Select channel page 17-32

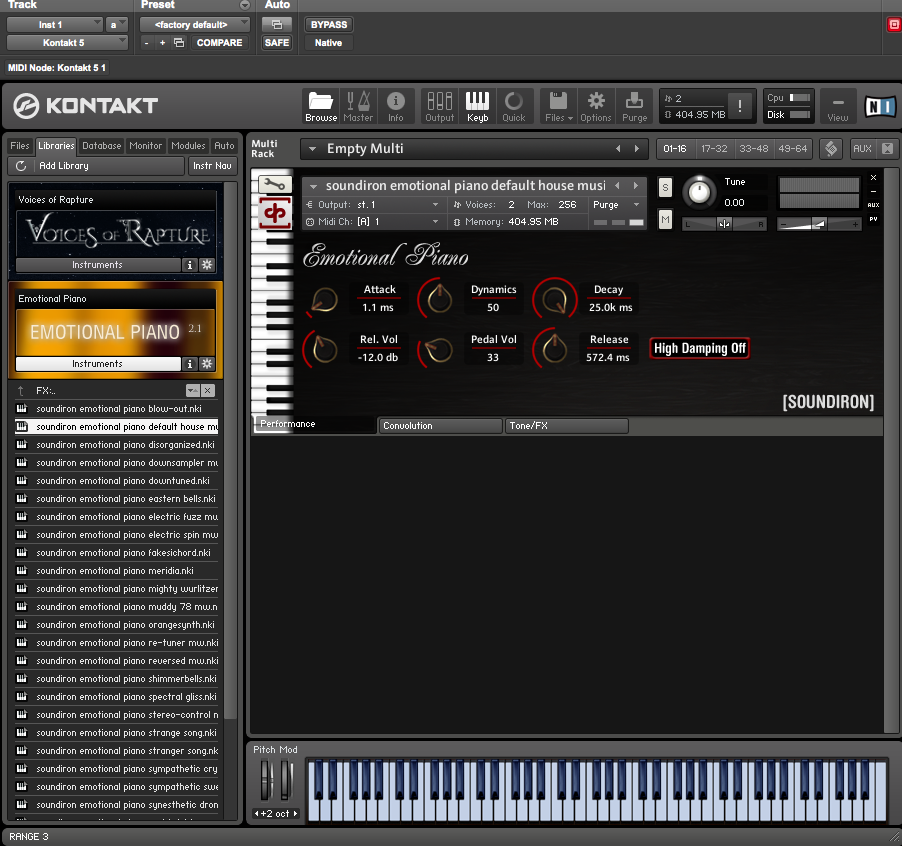(x=714, y=148)
